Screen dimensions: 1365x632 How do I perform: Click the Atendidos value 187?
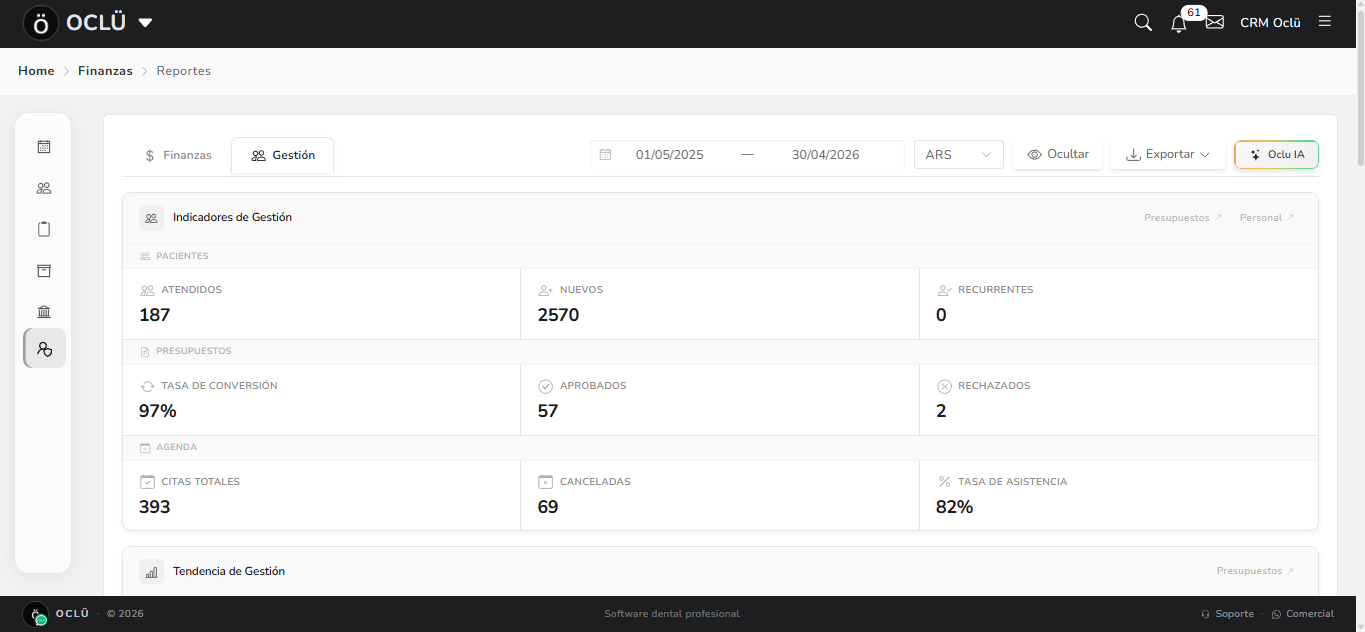tap(155, 315)
